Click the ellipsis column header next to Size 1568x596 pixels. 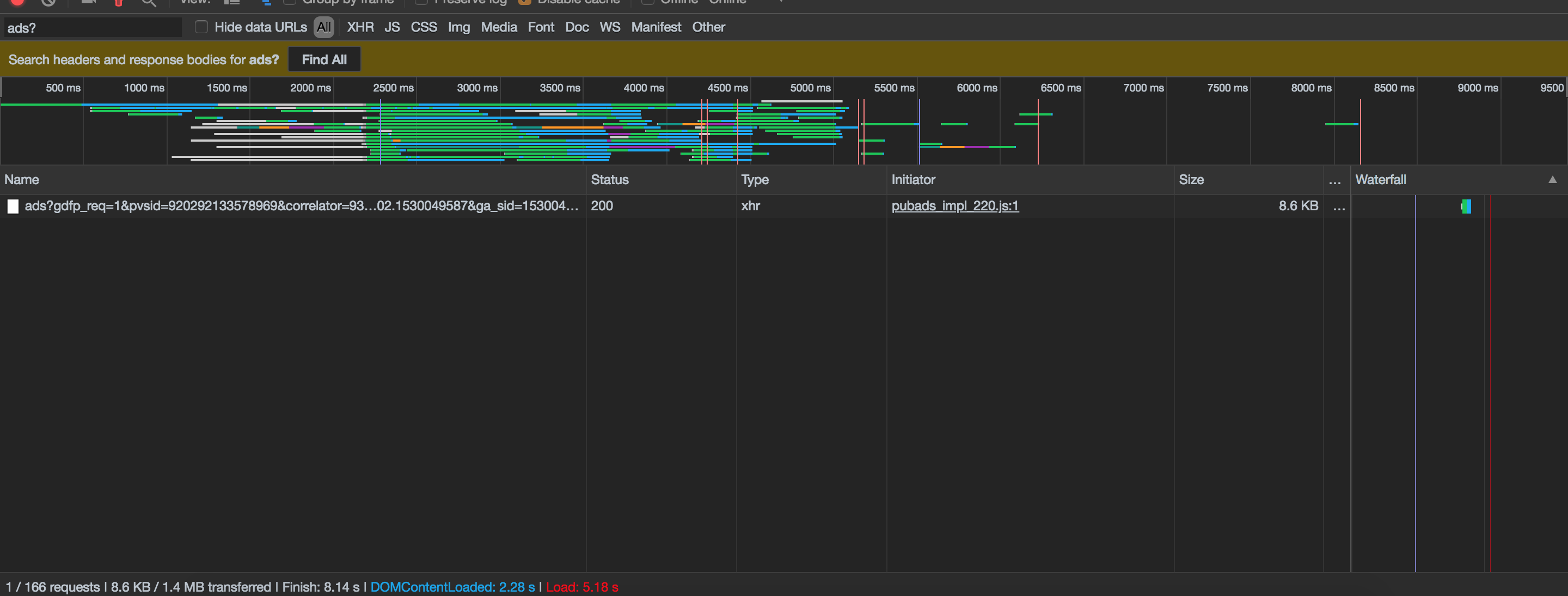pyautogui.click(x=1335, y=180)
